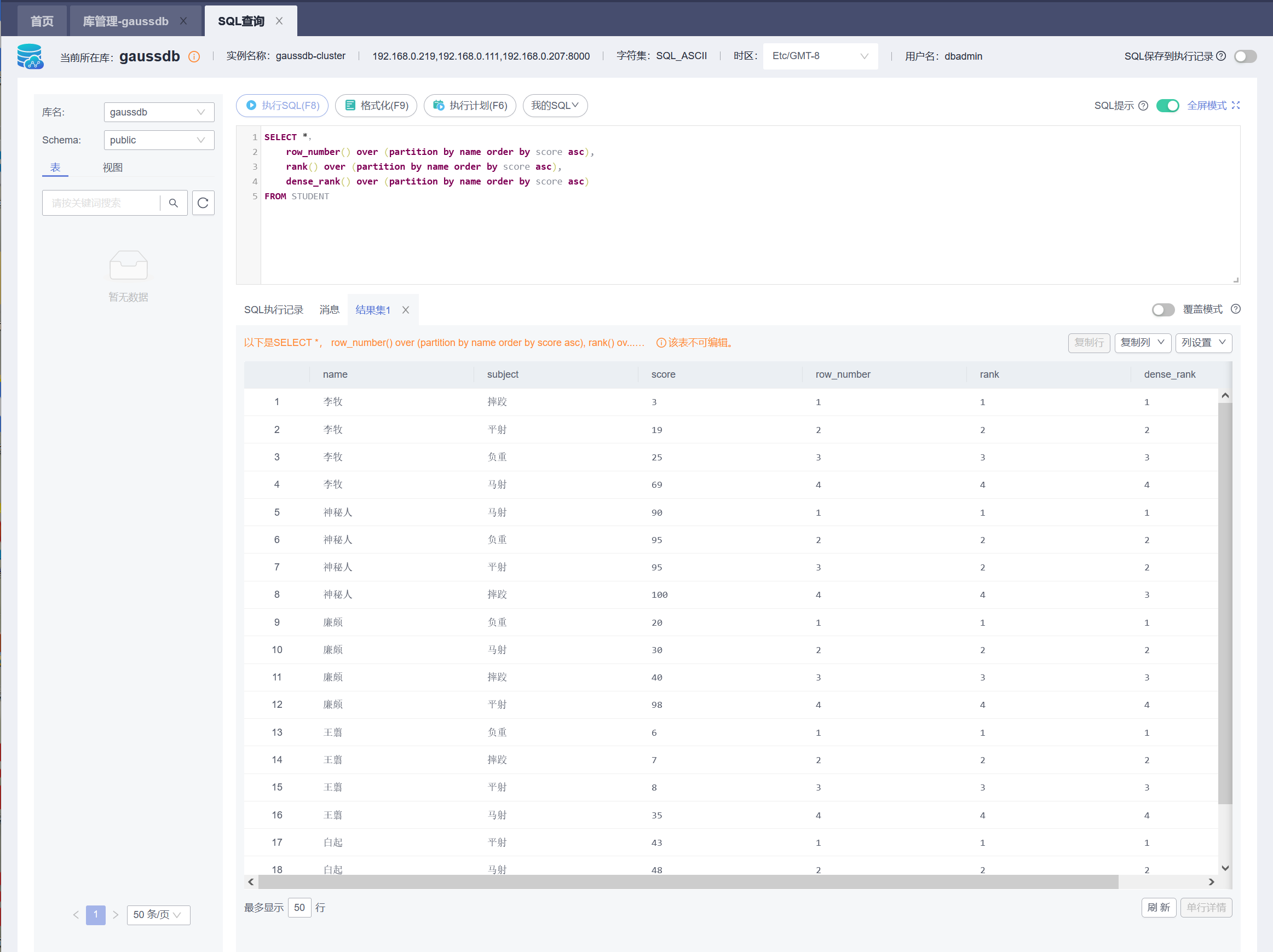This screenshot has height=952, width=1273.
Task: Disable the SQL提示 toggle
Action: tap(1167, 105)
